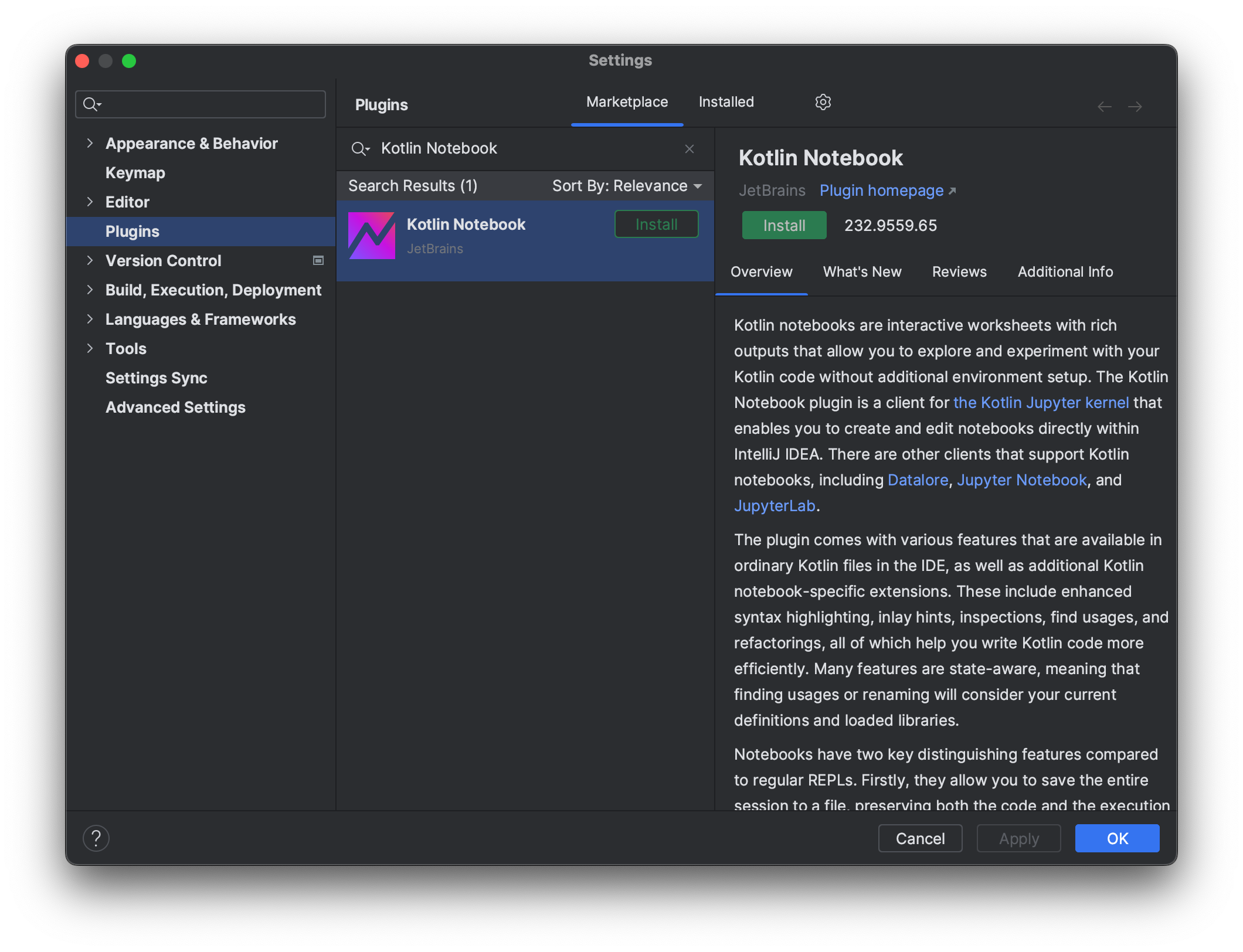1243x952 pixels.
Task: Open the Sort By Relevance dropdown
Action: (x=627, y=186)
